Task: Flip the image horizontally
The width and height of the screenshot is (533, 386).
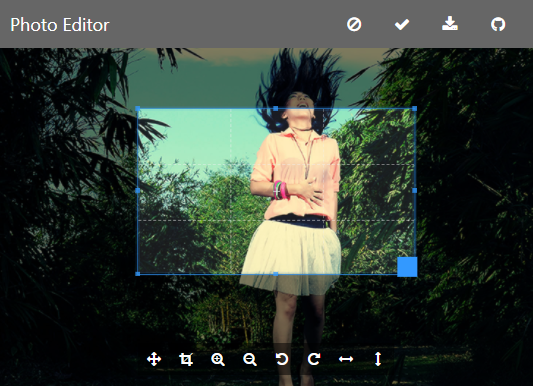Action: 346,359
